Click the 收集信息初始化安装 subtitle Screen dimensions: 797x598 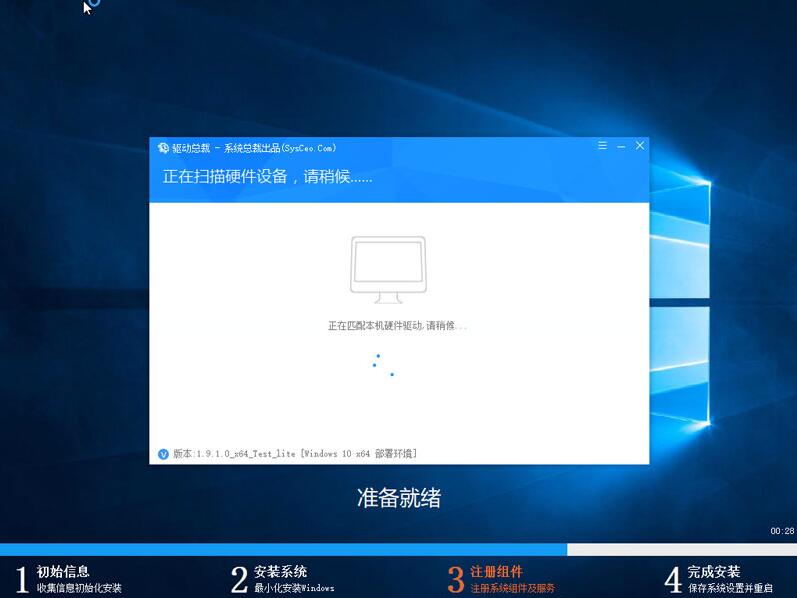pyautogui.click(x=79, y=588)
